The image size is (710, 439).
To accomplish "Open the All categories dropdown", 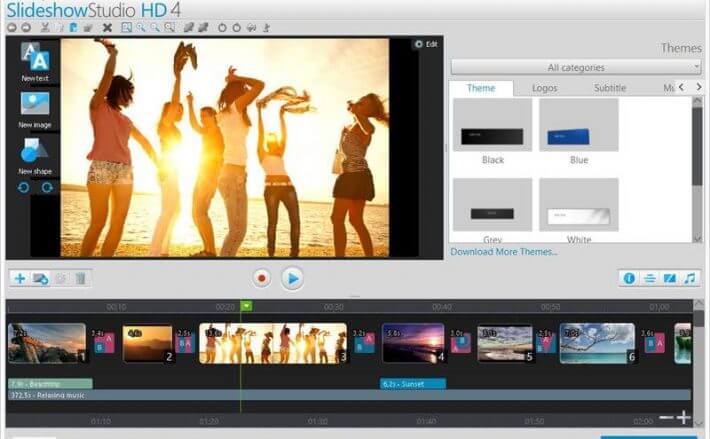I will 576,67.
